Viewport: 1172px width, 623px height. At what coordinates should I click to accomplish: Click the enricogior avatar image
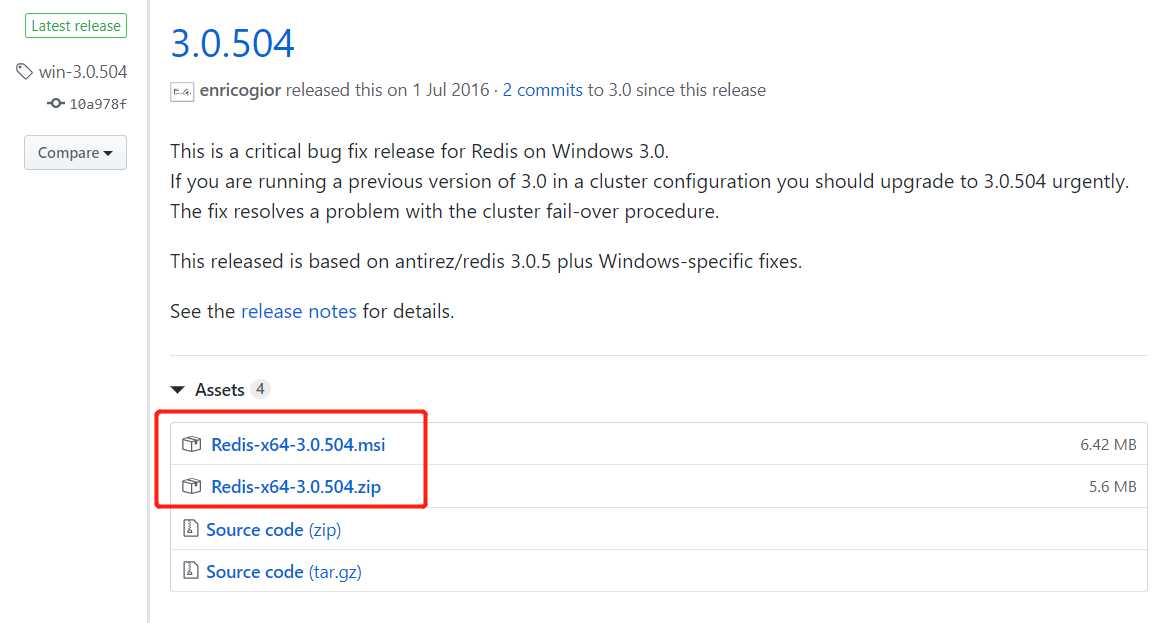click(182, 91)
